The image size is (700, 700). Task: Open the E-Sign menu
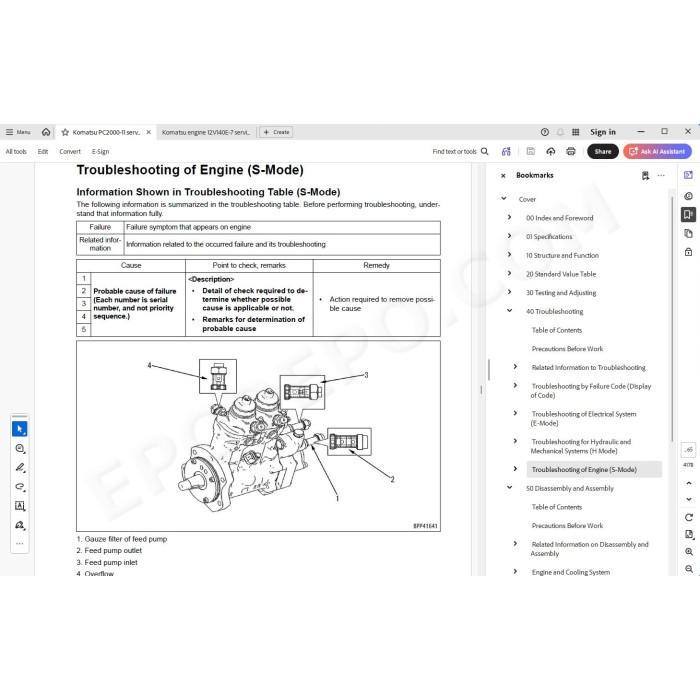point(100,152)
